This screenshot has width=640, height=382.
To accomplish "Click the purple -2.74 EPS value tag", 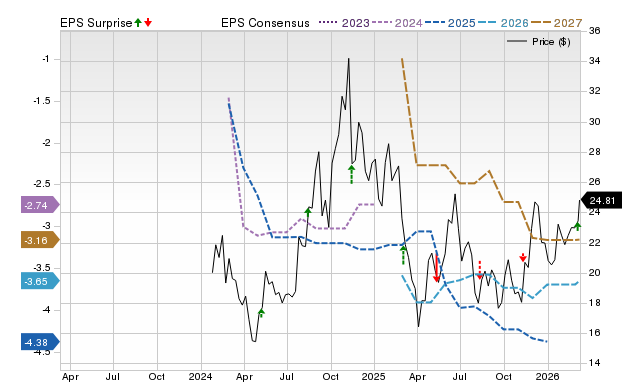I will tap(40, 205).
